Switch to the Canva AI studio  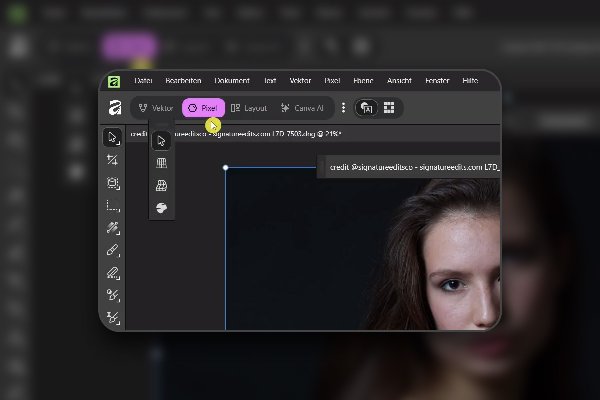(x=302, y=108)
